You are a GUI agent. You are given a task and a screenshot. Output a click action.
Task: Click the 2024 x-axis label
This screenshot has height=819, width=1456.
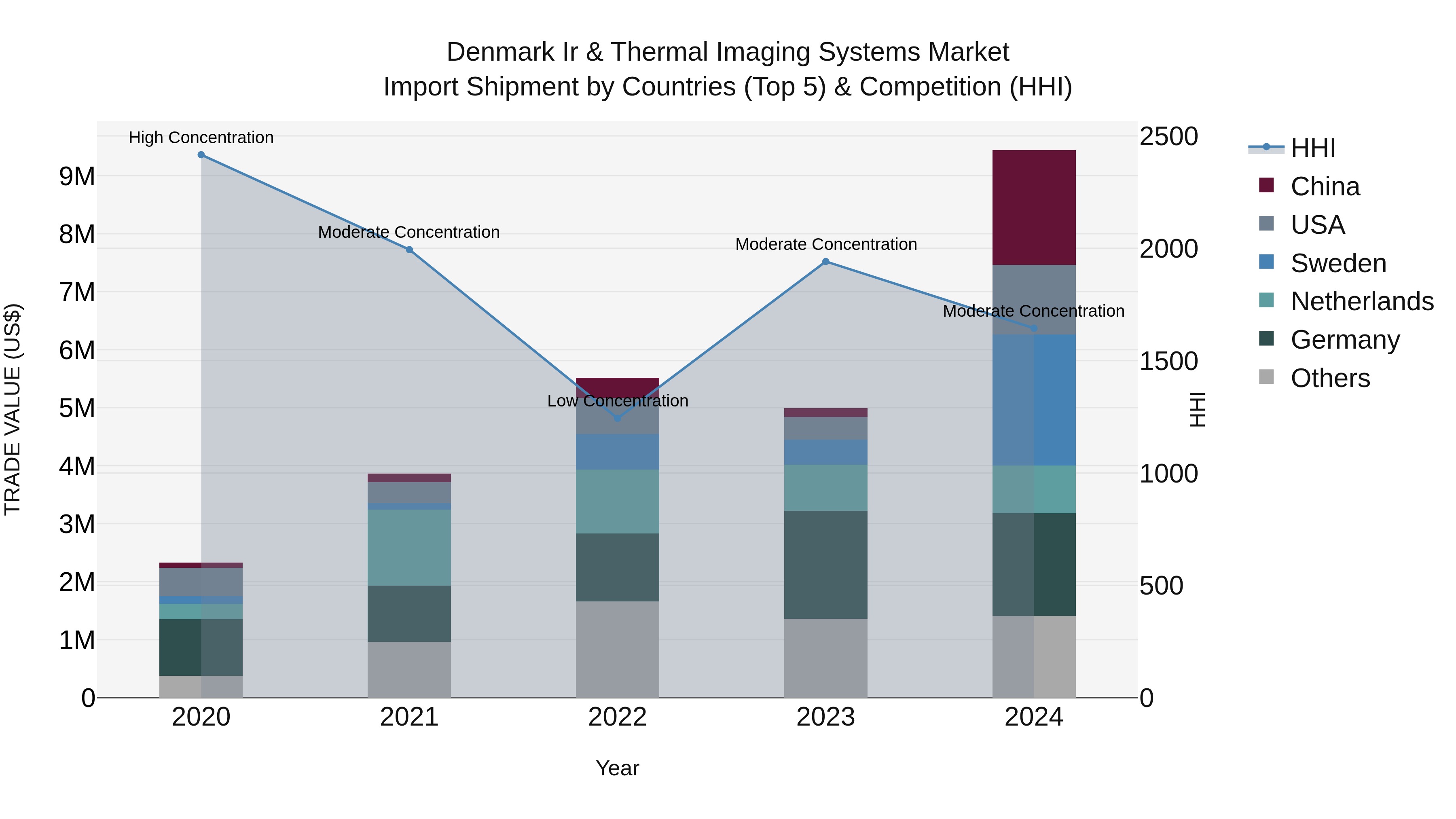pos(1034,718)
